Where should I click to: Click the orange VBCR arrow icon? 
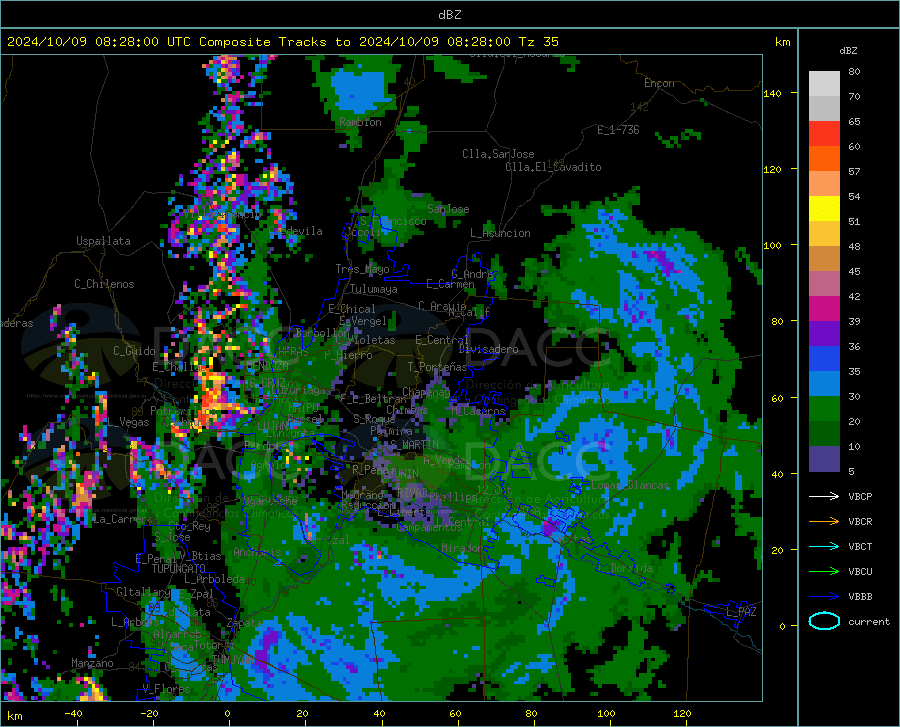(824, 522)
